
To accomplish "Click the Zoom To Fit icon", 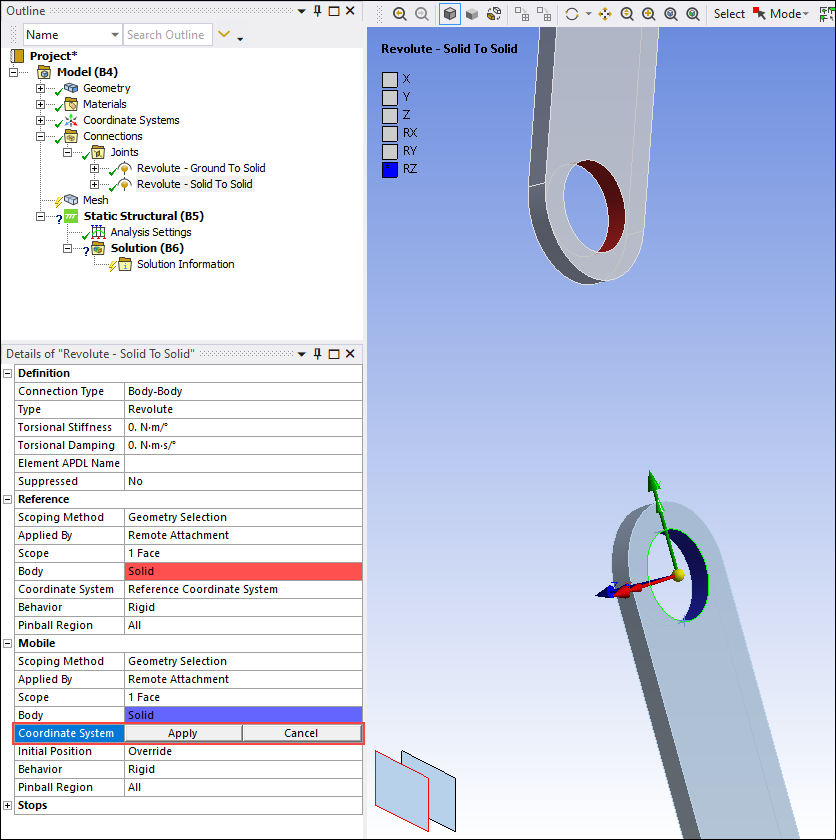I will click(x=671, y=14).
